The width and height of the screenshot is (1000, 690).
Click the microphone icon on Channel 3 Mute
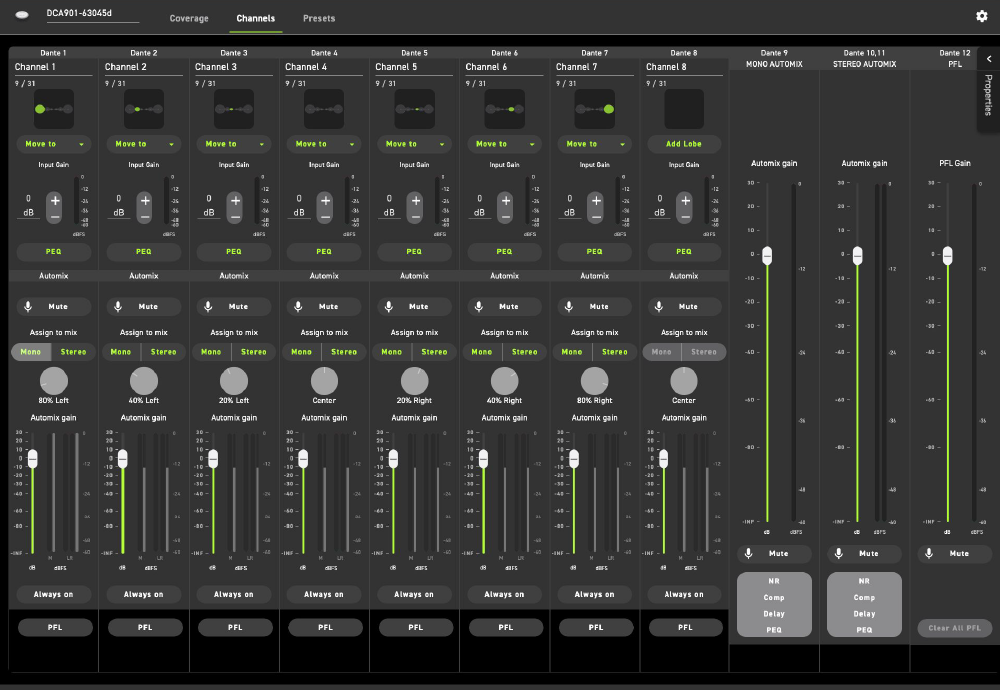point(209,307)
